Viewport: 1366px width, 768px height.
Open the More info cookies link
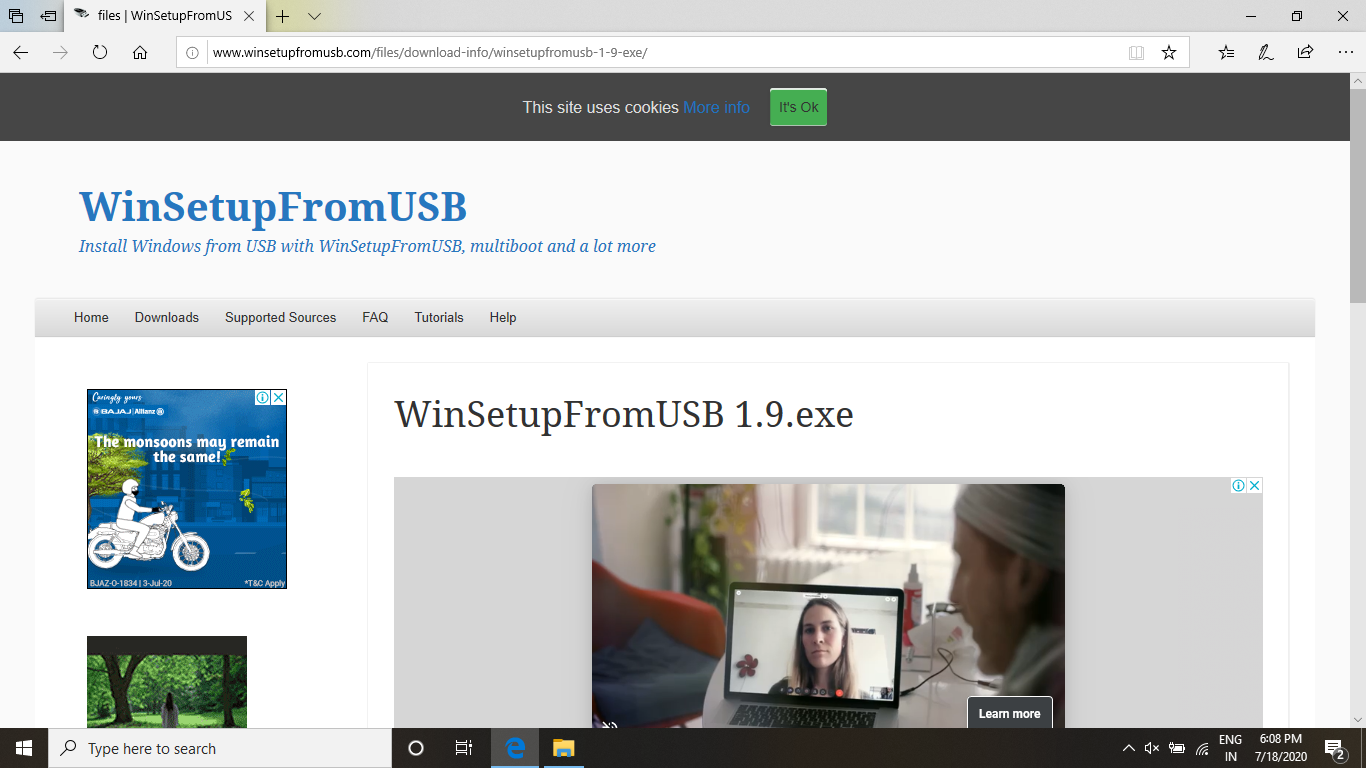(x=716, y=107)
